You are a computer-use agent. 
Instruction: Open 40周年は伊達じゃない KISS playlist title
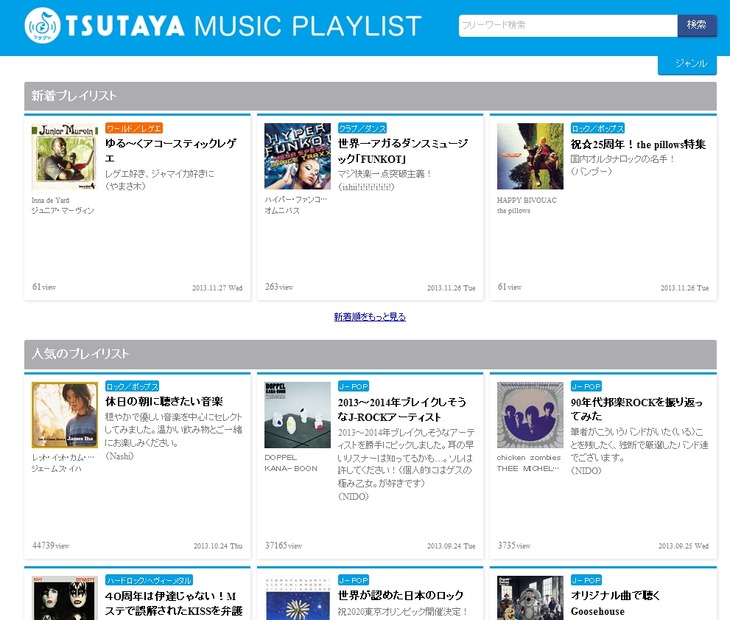click(174, 603)
